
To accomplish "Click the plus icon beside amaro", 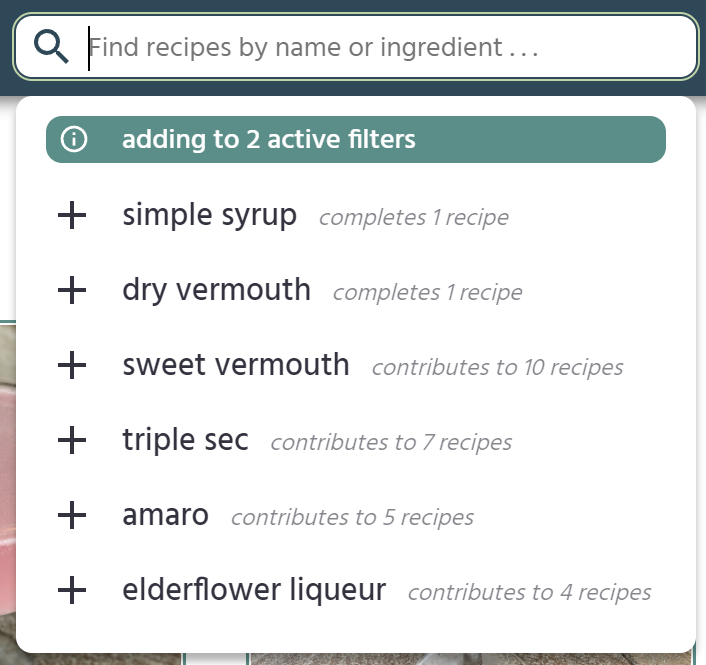I will (72, 516).
